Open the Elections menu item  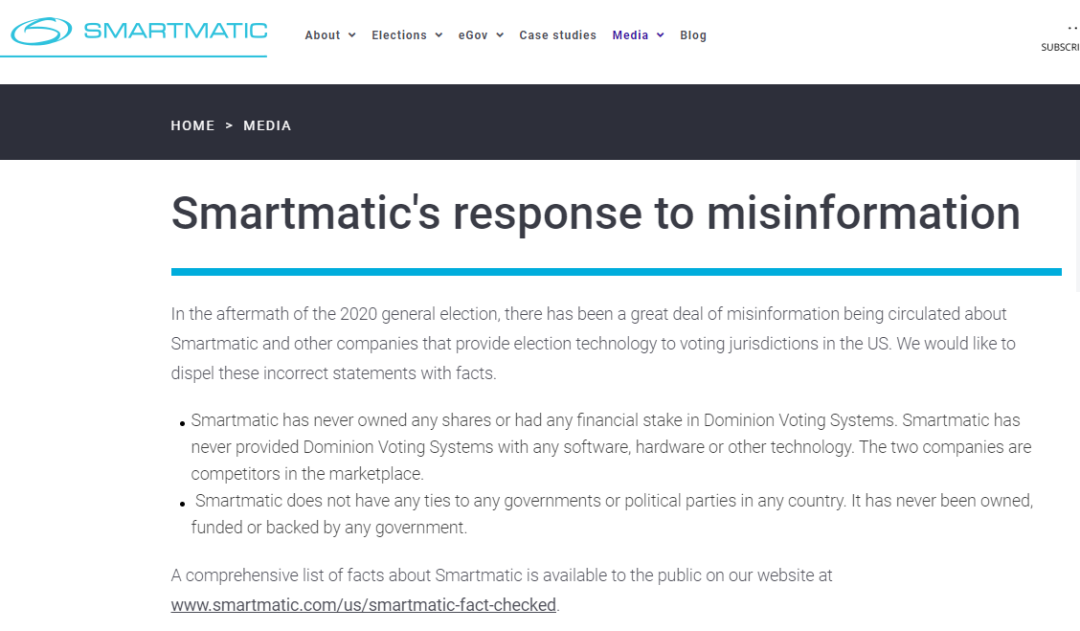point(399,35)
